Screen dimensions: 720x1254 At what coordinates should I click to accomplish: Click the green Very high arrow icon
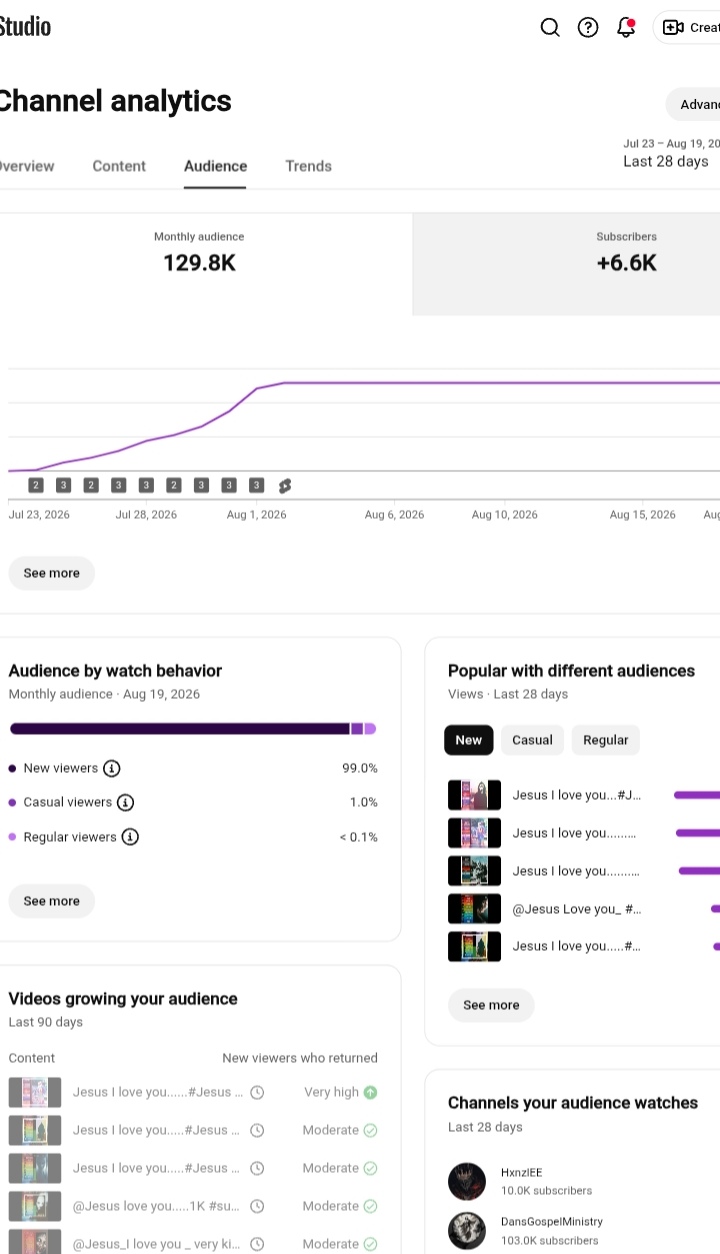point(371,1092)
